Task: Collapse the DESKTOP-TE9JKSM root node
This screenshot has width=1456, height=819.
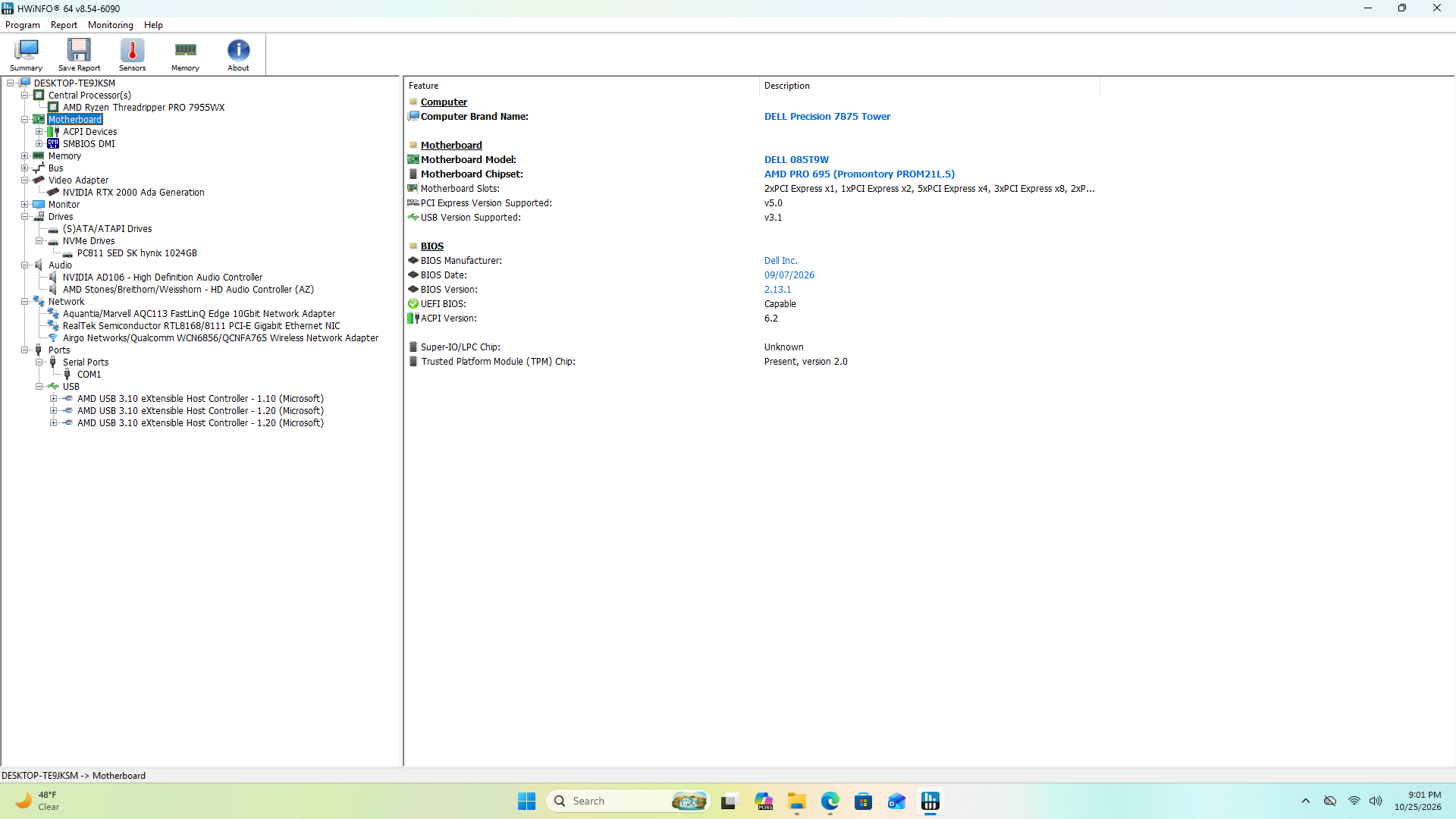Action: coord(10,83)
